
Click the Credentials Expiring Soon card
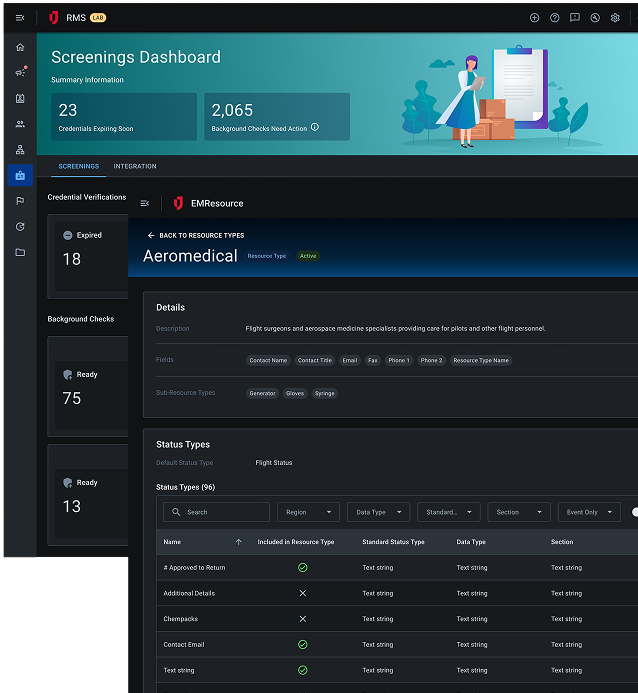124,117
